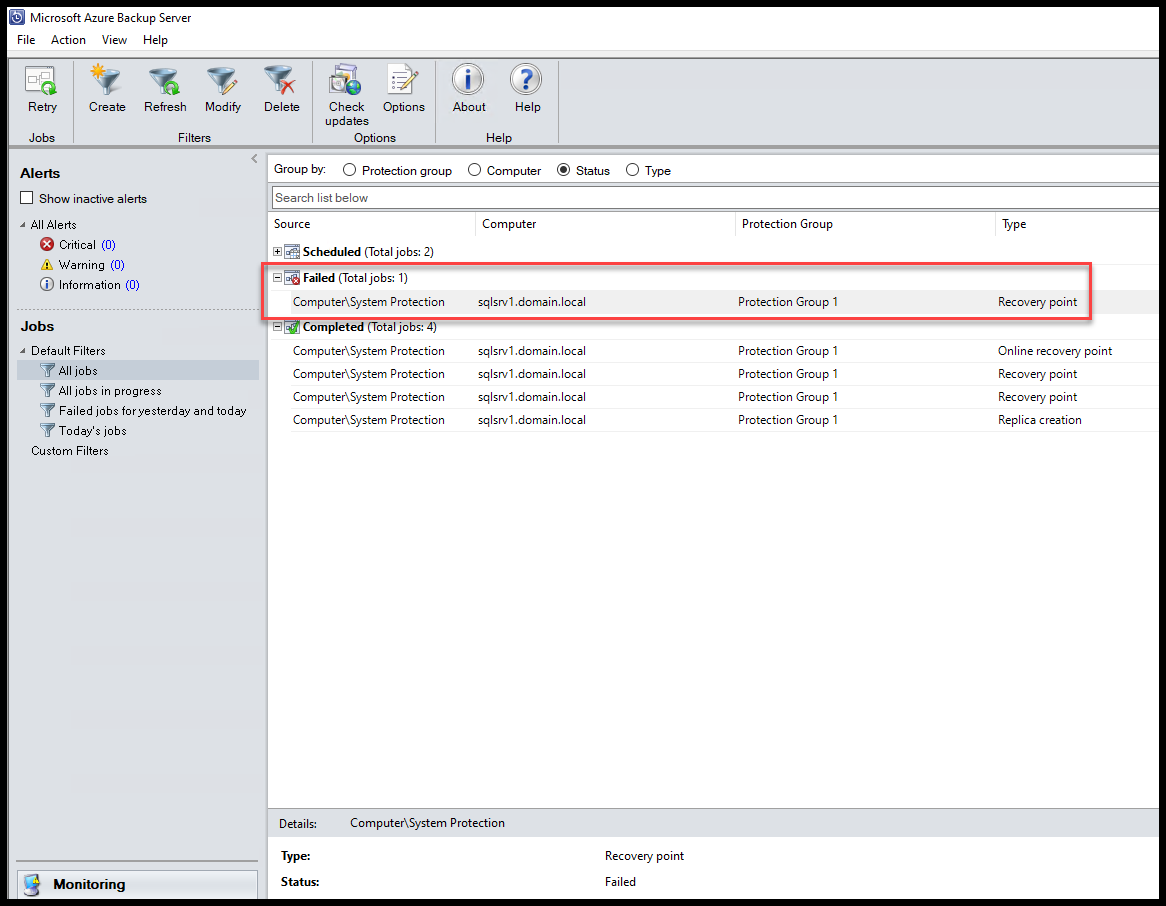Expand the Scheduled jobs group
The width and height of the screenshot is (1166, 906).
click(x=277, y=252)
